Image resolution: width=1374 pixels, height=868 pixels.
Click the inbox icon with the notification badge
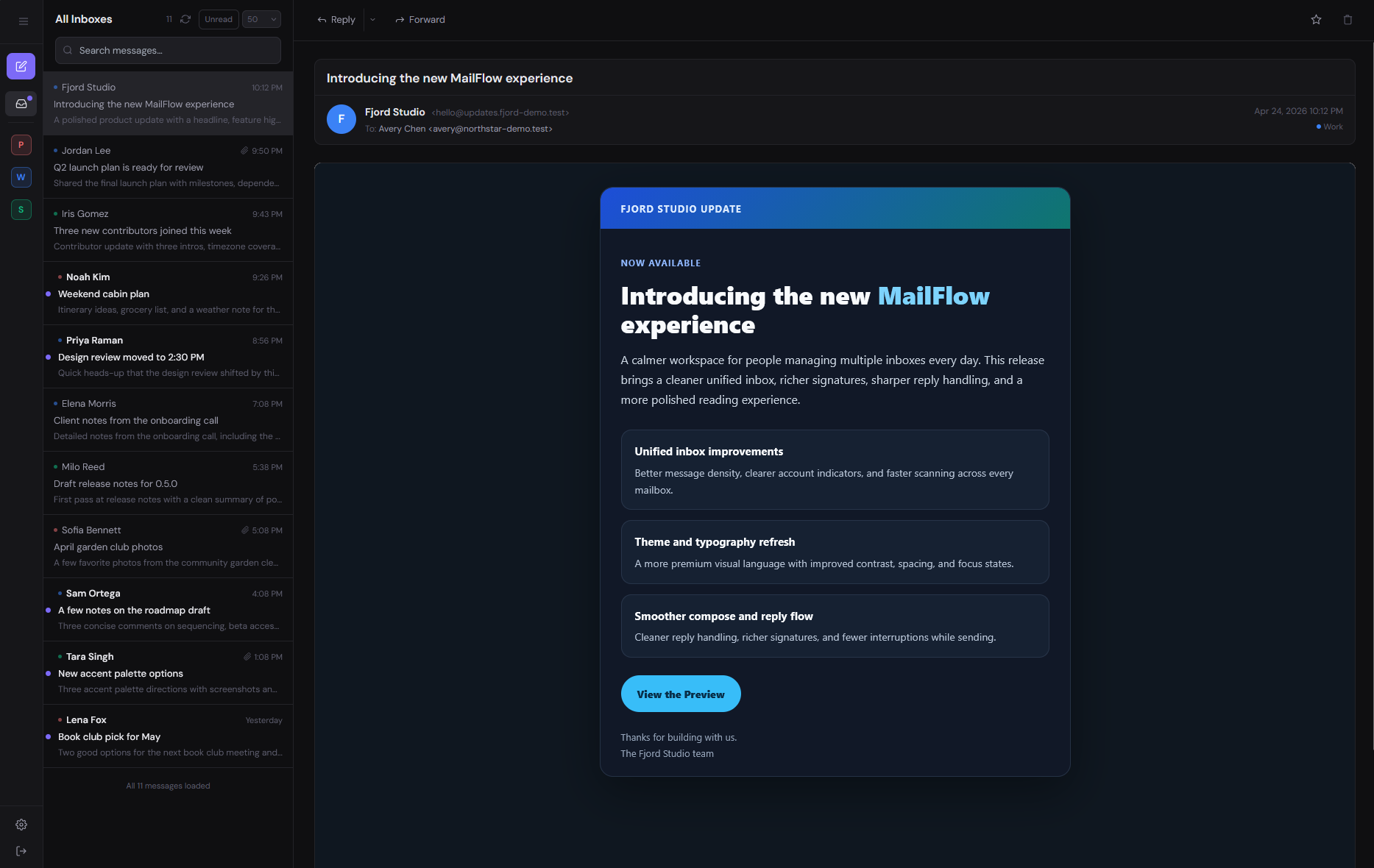21,104
